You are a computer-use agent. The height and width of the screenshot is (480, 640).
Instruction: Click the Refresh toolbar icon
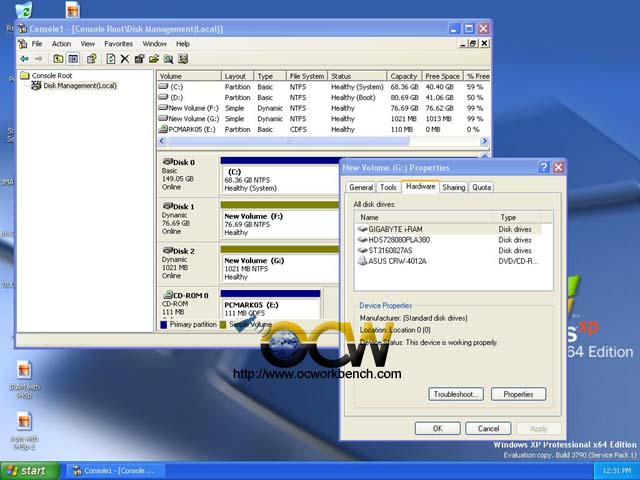pyautogui.click(x=111, y=59)
